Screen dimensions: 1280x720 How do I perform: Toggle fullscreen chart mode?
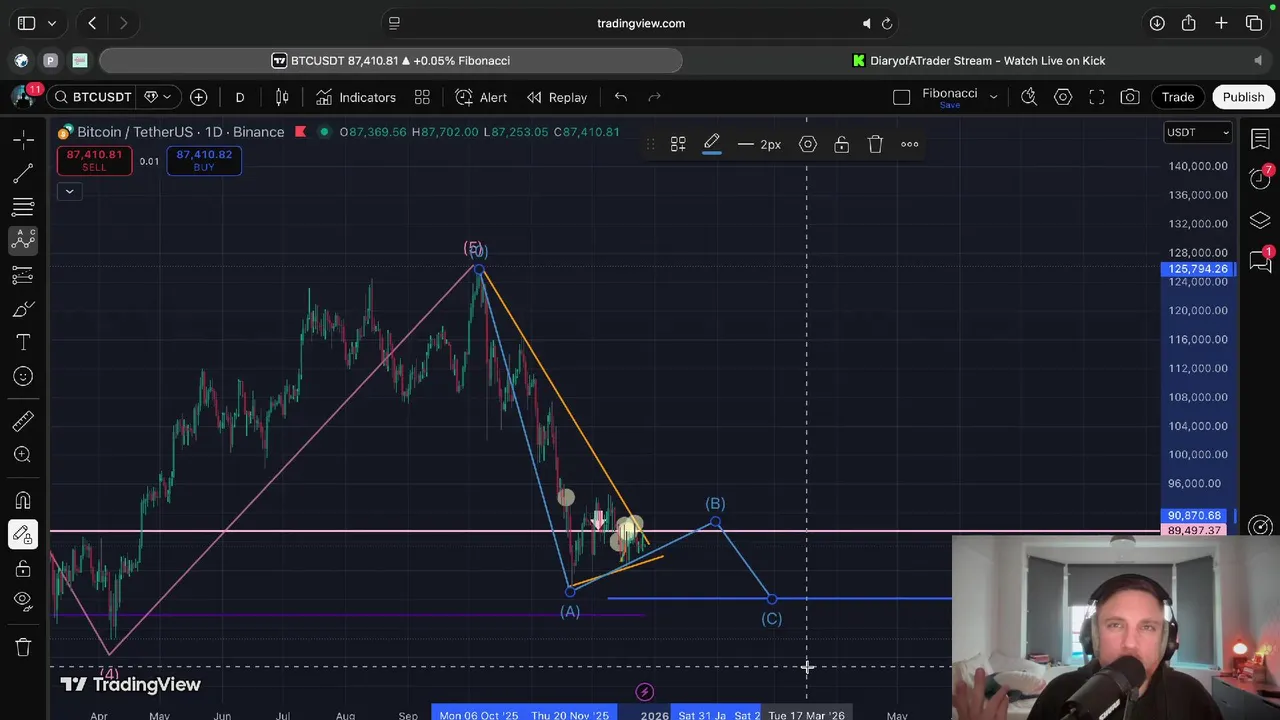pyautogui.click(x=1097, y=97)
